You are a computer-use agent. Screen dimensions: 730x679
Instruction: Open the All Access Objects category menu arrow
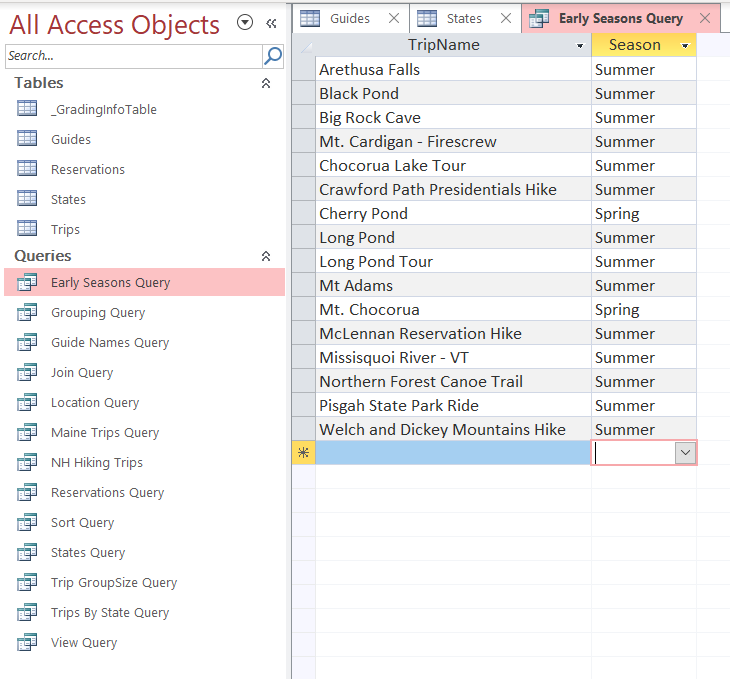[x=245, y=22]
